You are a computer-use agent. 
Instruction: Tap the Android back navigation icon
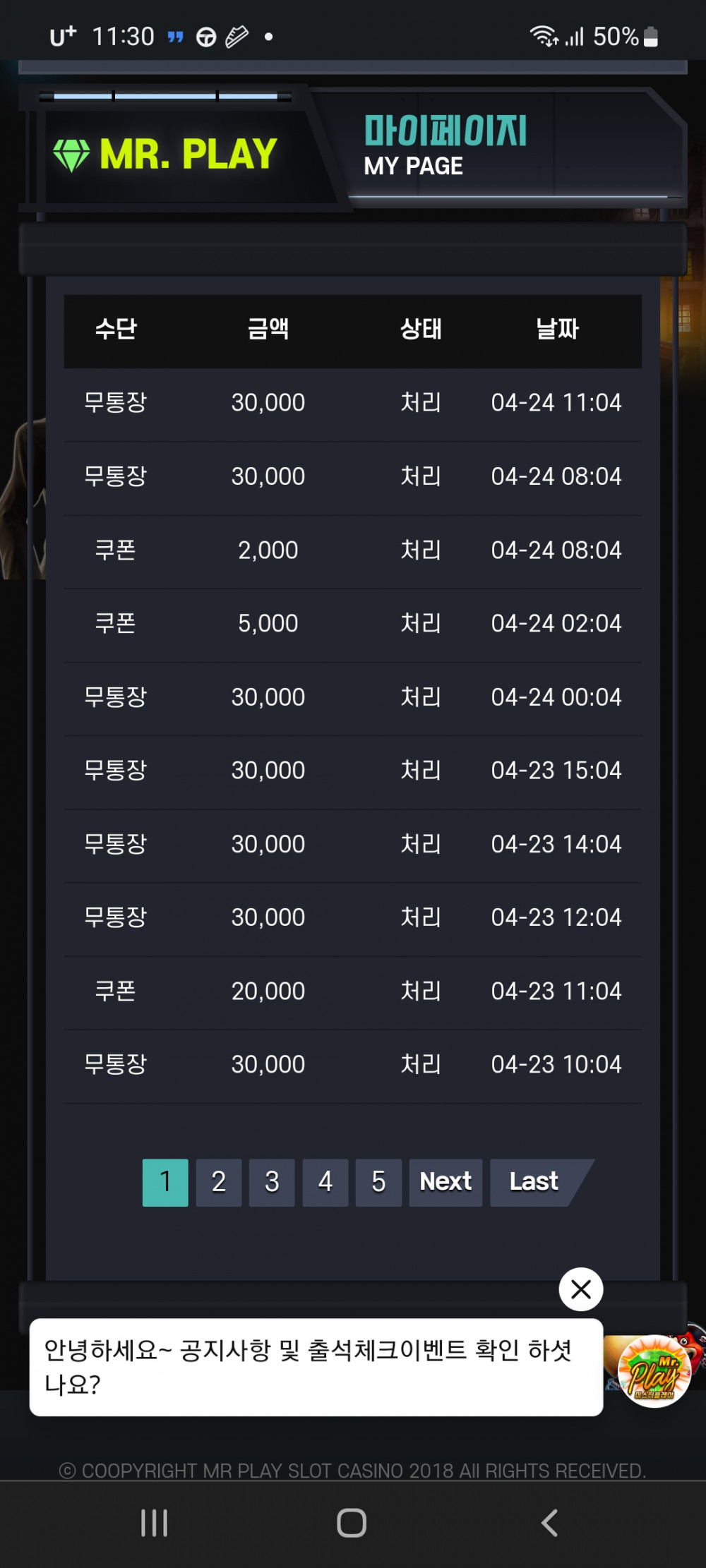(549, 1522)
